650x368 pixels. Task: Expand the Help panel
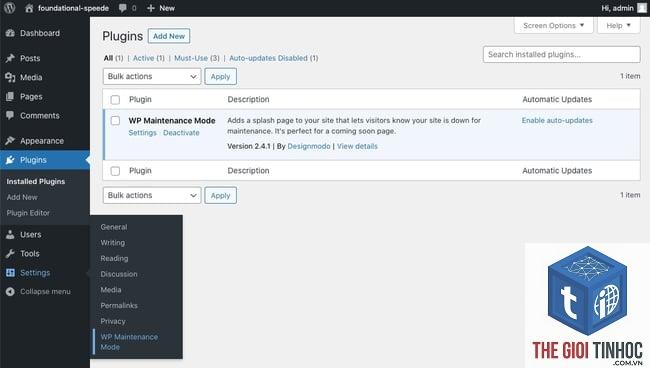[618, 26]
